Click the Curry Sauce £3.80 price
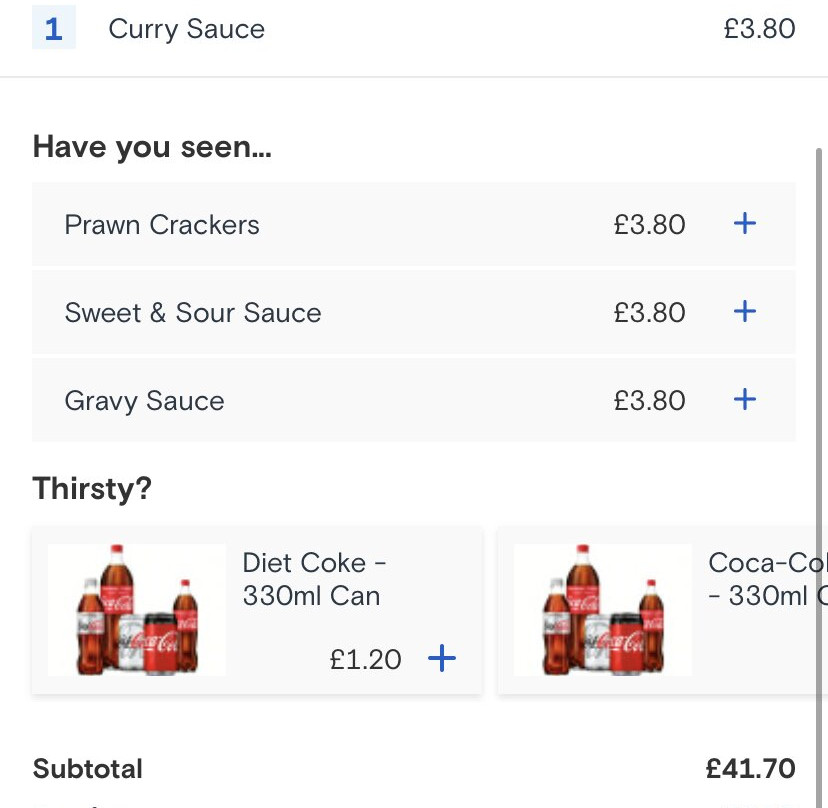This screenshot has height=808, width=828. (759, 29)
